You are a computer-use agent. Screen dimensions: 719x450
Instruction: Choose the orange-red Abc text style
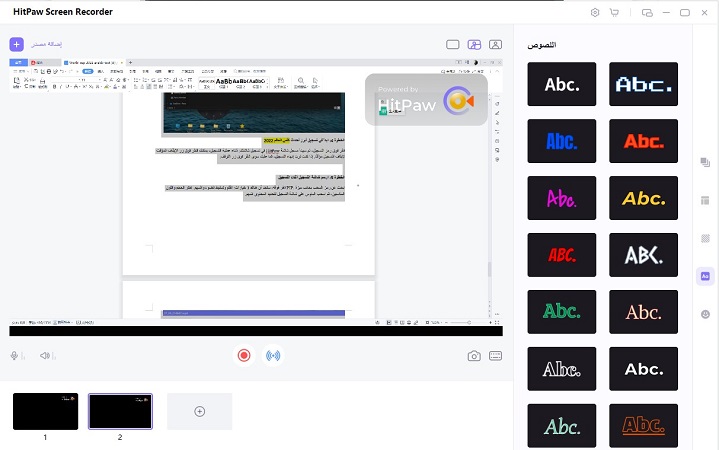pyautogui.click(x=643, y=141)
